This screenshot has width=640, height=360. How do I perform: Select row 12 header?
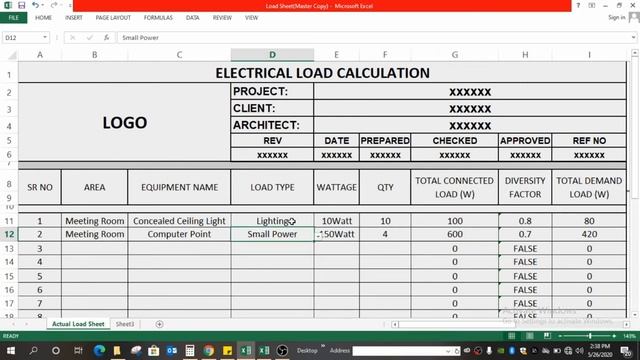click(x=9, y=234)
